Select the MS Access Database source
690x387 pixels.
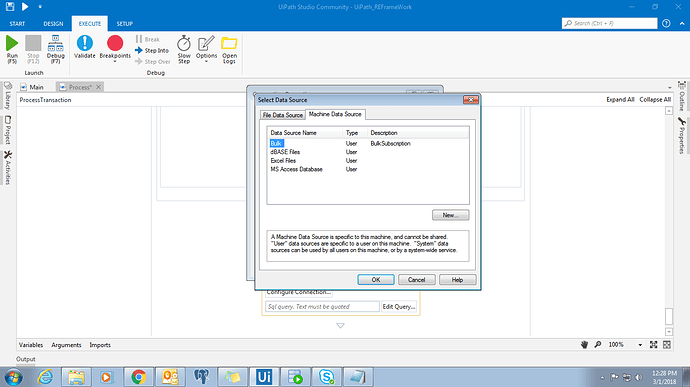(x=296, y=169)
